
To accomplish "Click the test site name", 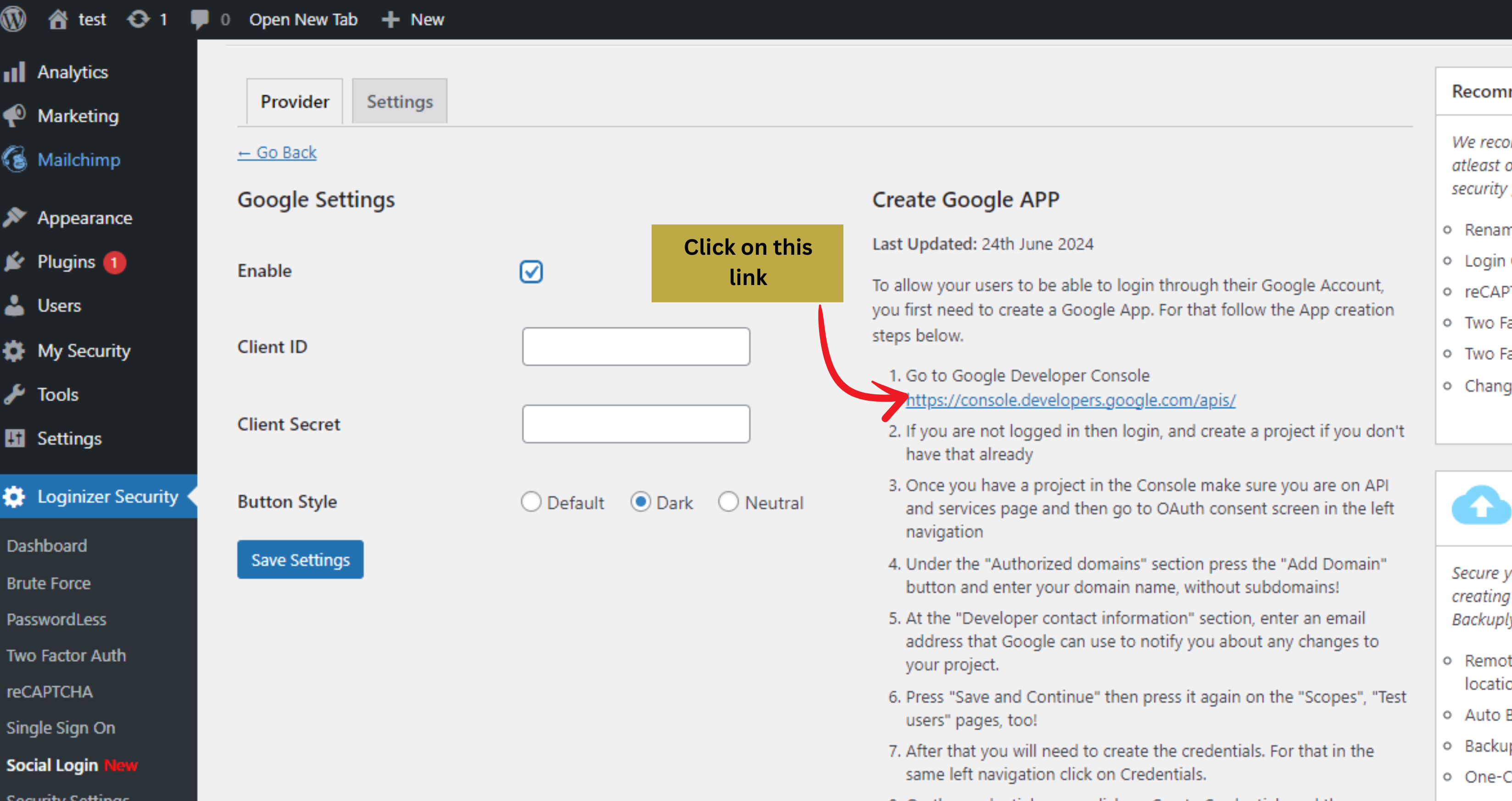I will point(92,19).
